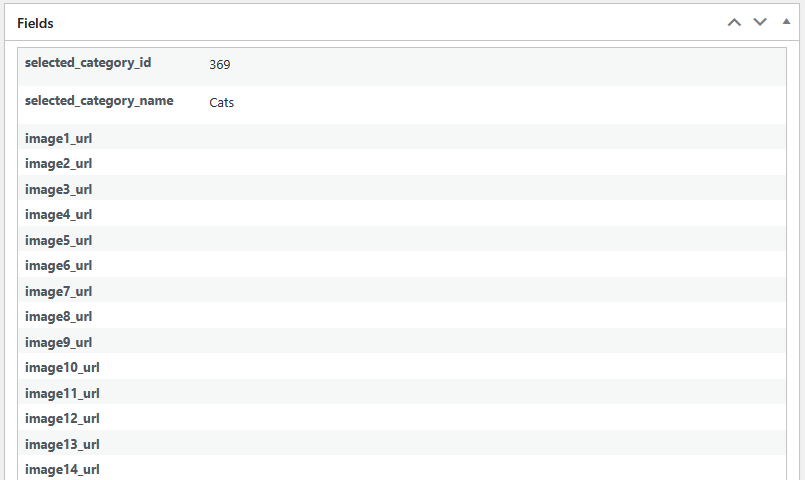The image size is (805, 480).
Task: Collapse the Fields panel with triangle toggle
Action: (786, 21)
